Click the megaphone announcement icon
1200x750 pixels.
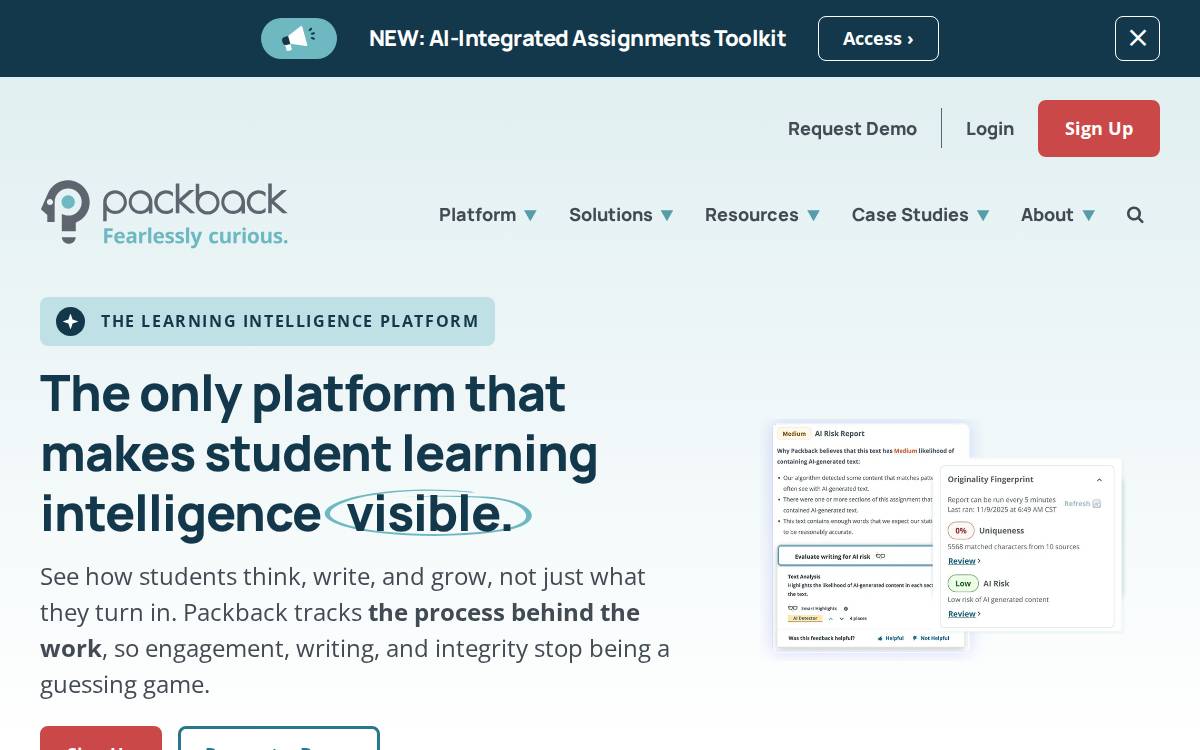click(299, 38)
